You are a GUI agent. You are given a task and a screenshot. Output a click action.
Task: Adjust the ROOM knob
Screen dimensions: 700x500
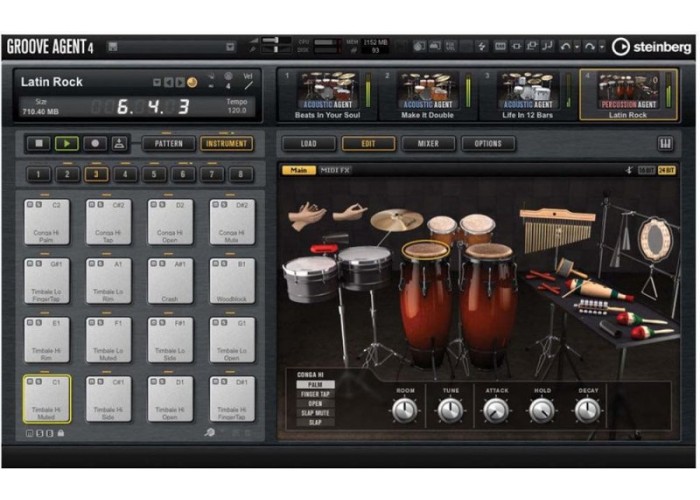404,410
